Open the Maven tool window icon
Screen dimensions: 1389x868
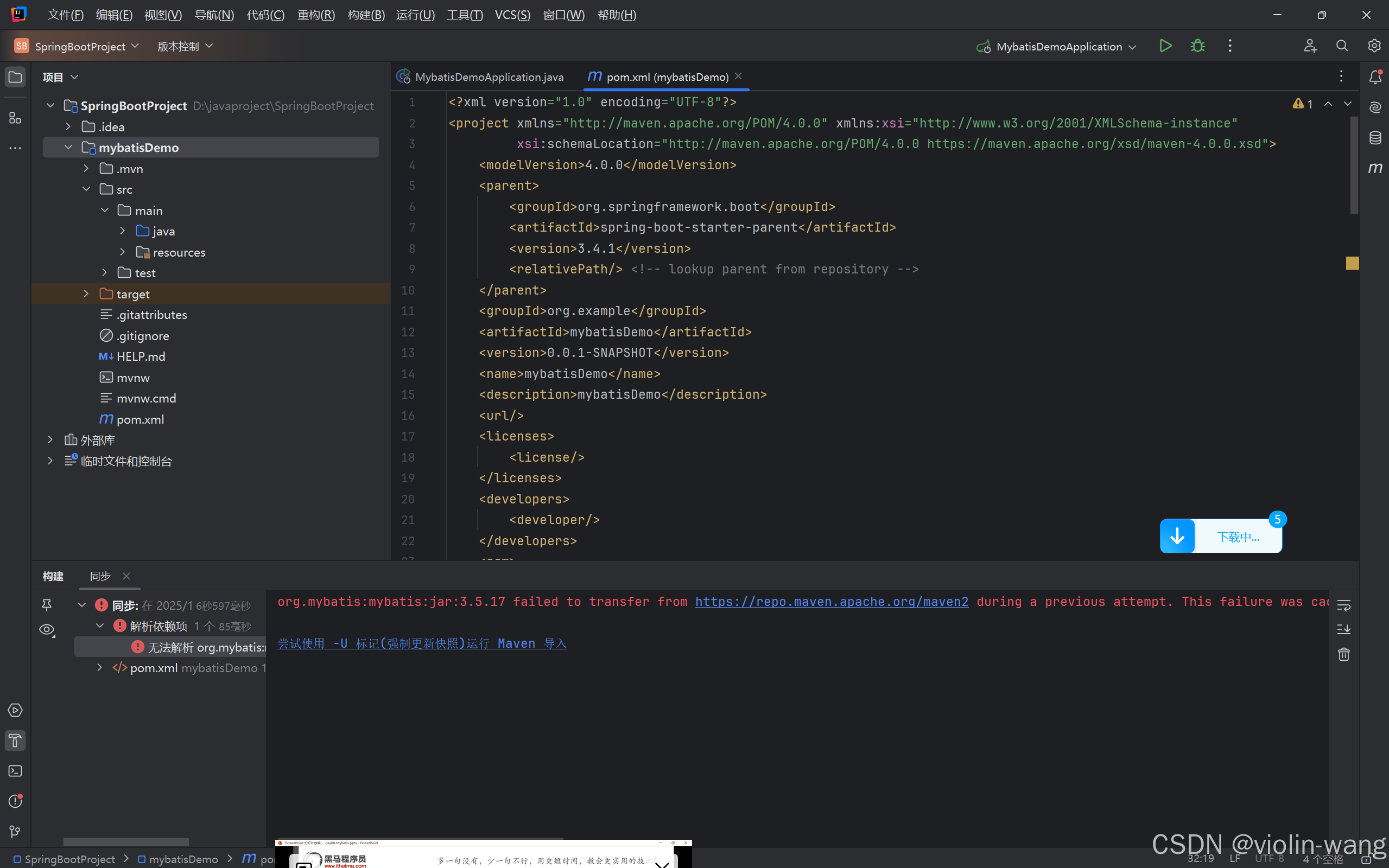(1375, 168)
